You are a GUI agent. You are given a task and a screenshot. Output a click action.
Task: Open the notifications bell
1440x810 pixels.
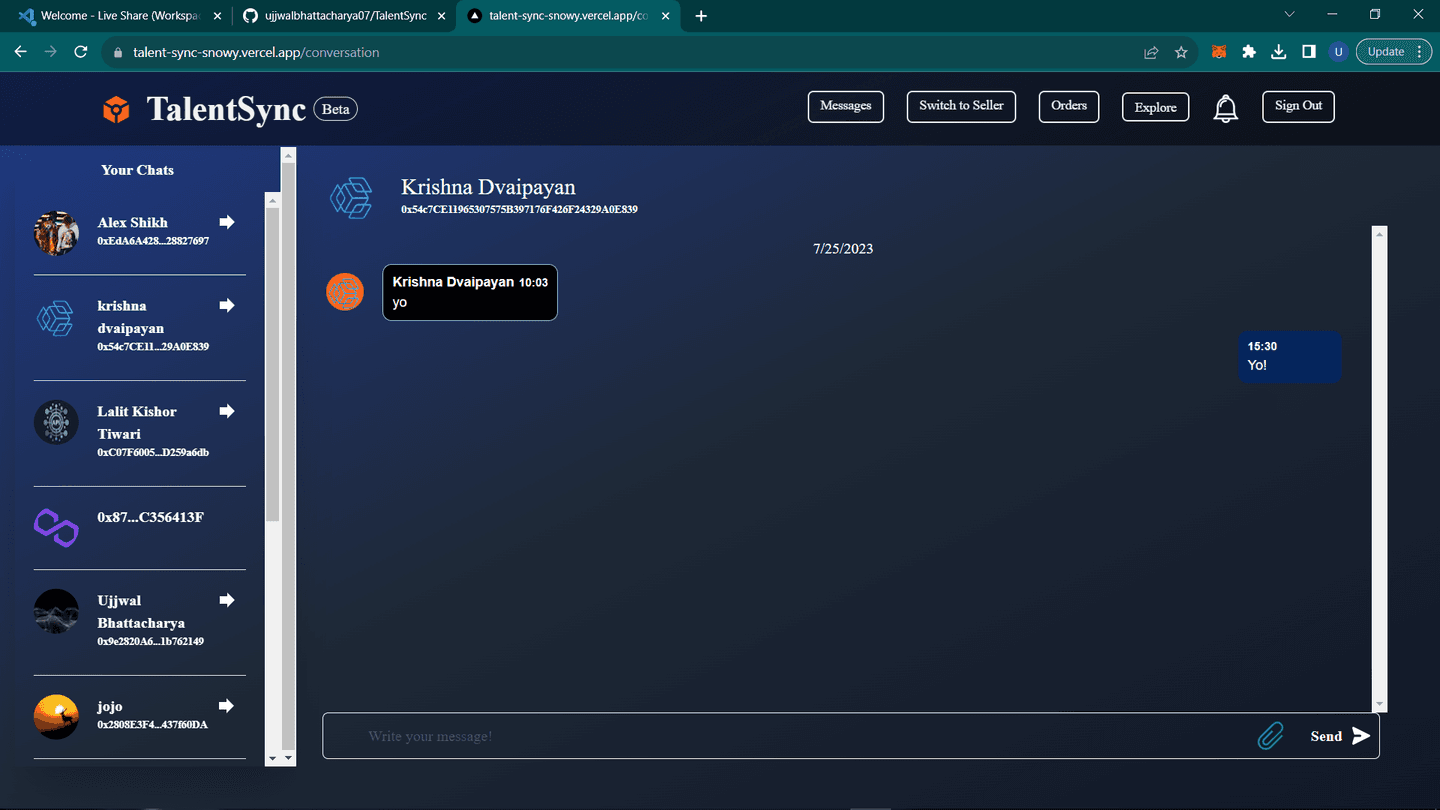(1225, 108)
